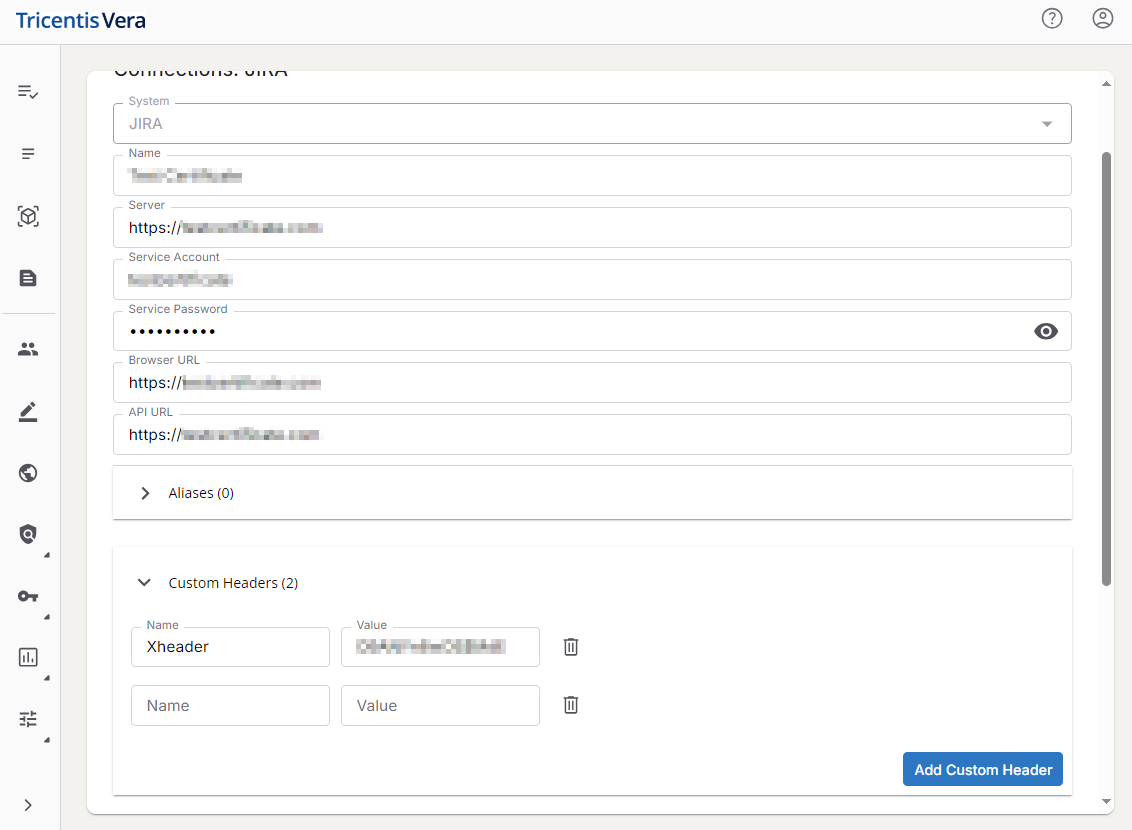Delete the Xheader custom header row
The height and width of the screenshot is (830, 1132).
[x=570, y=647]
